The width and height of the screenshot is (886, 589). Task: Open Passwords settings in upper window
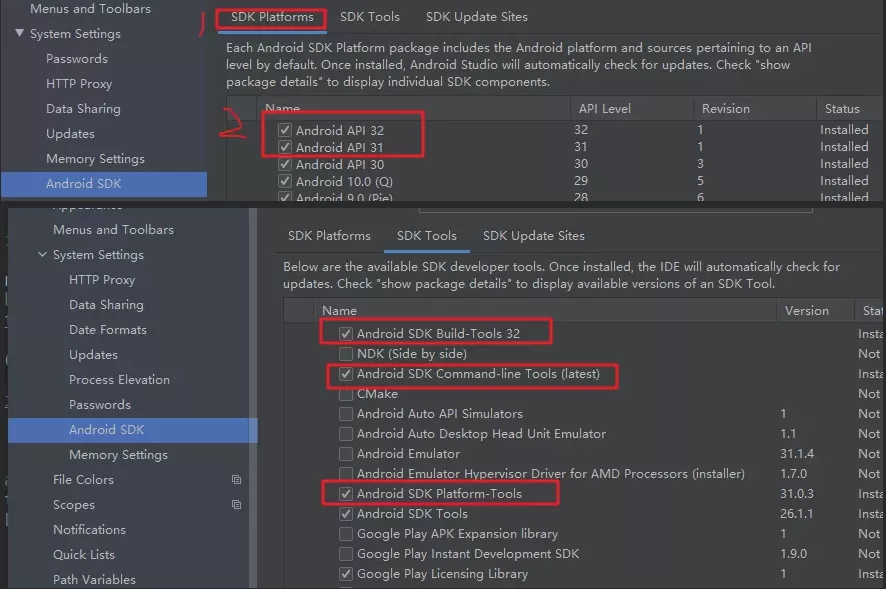tap(77, 59)
